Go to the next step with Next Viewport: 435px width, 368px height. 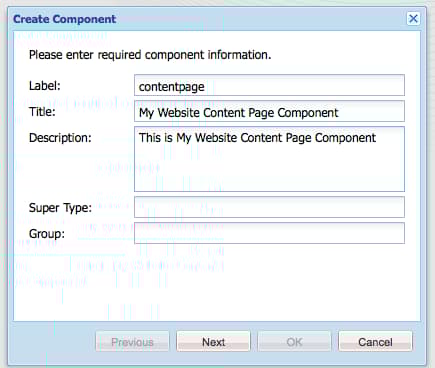(213, 341)
